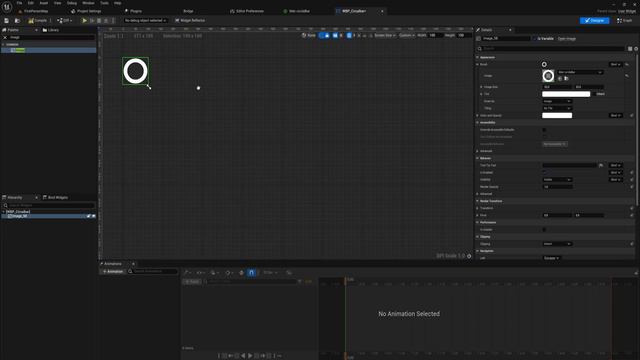Browse to brush image asset icon
This screenshot has height=360, width=640.
566,78
